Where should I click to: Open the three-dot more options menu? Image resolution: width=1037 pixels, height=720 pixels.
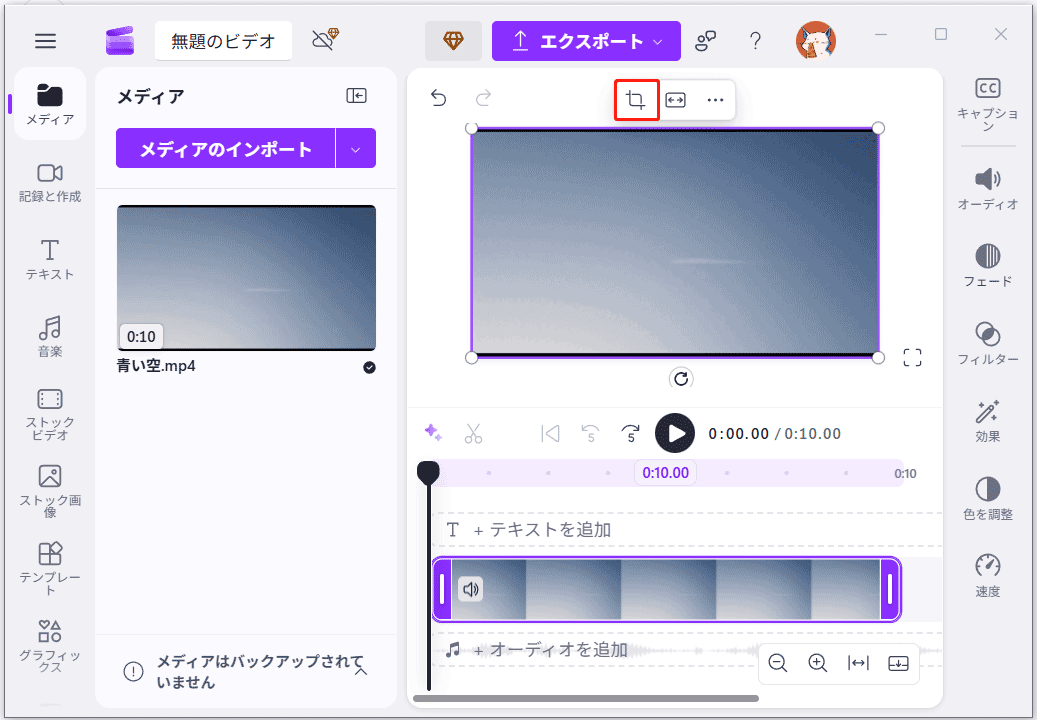[x=715, y=99]
